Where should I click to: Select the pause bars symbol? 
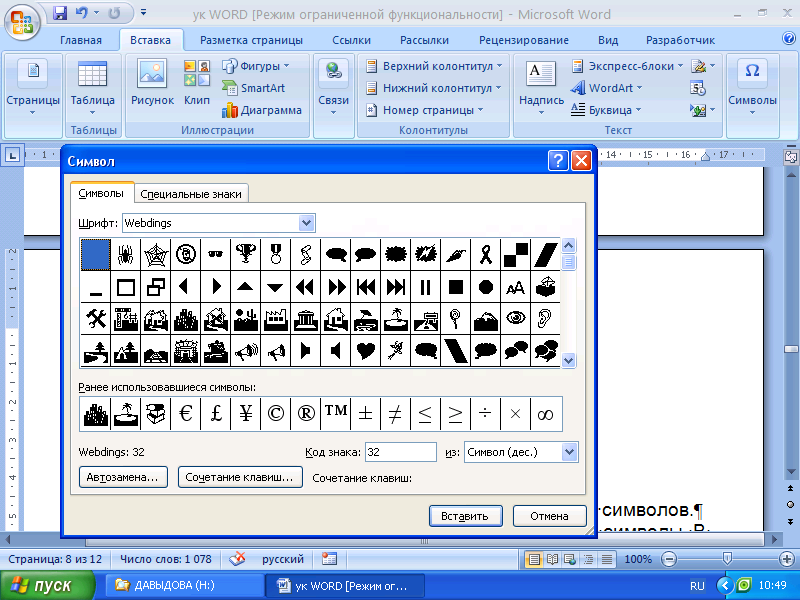(x=426, y=287)
